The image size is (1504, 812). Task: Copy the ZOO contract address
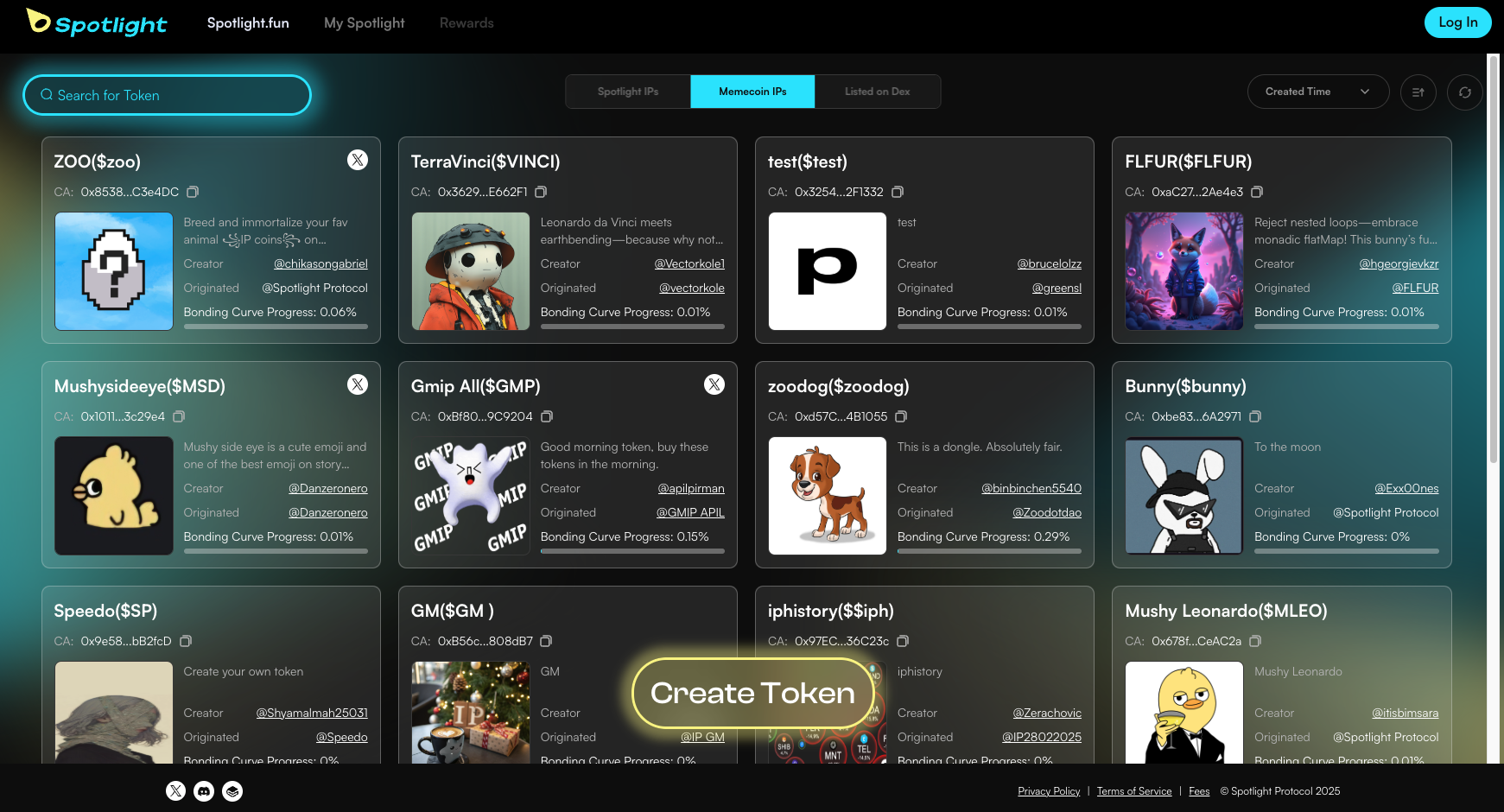[193, 192]
